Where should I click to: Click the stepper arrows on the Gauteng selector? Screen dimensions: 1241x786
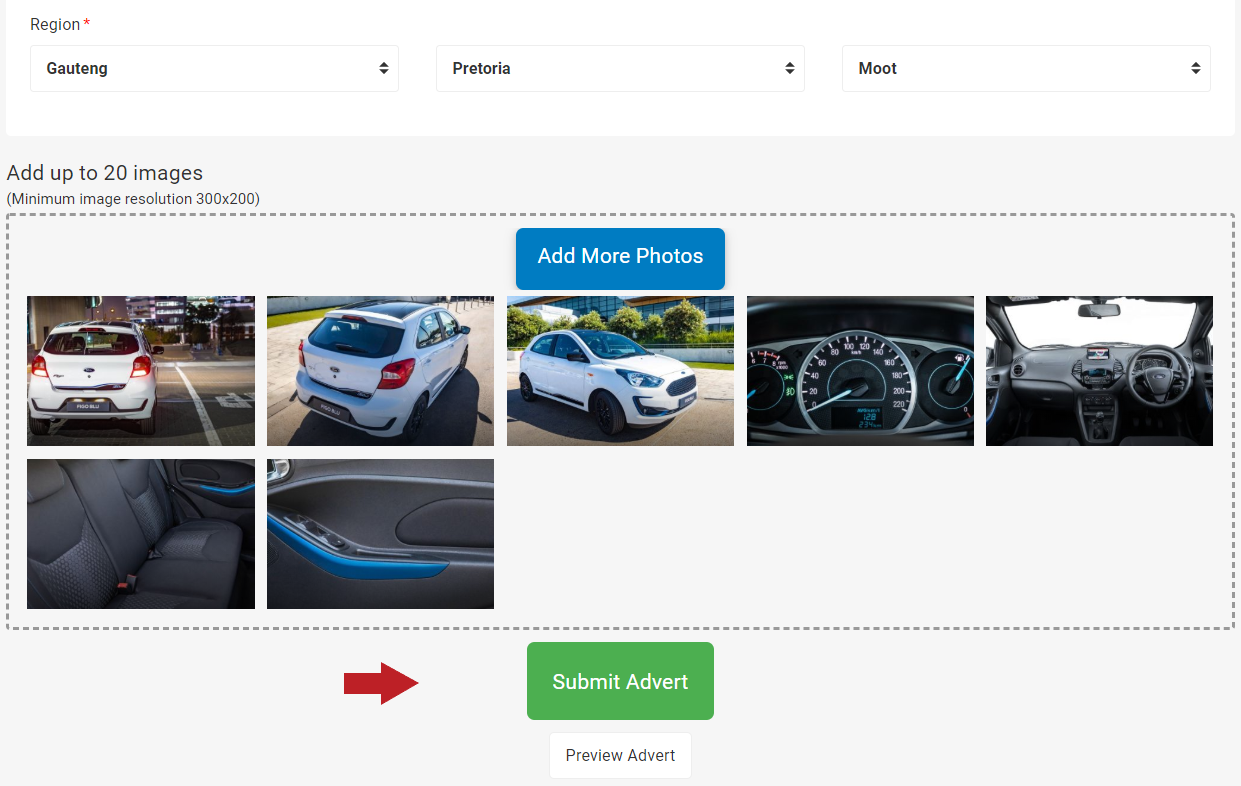[384, 68]
